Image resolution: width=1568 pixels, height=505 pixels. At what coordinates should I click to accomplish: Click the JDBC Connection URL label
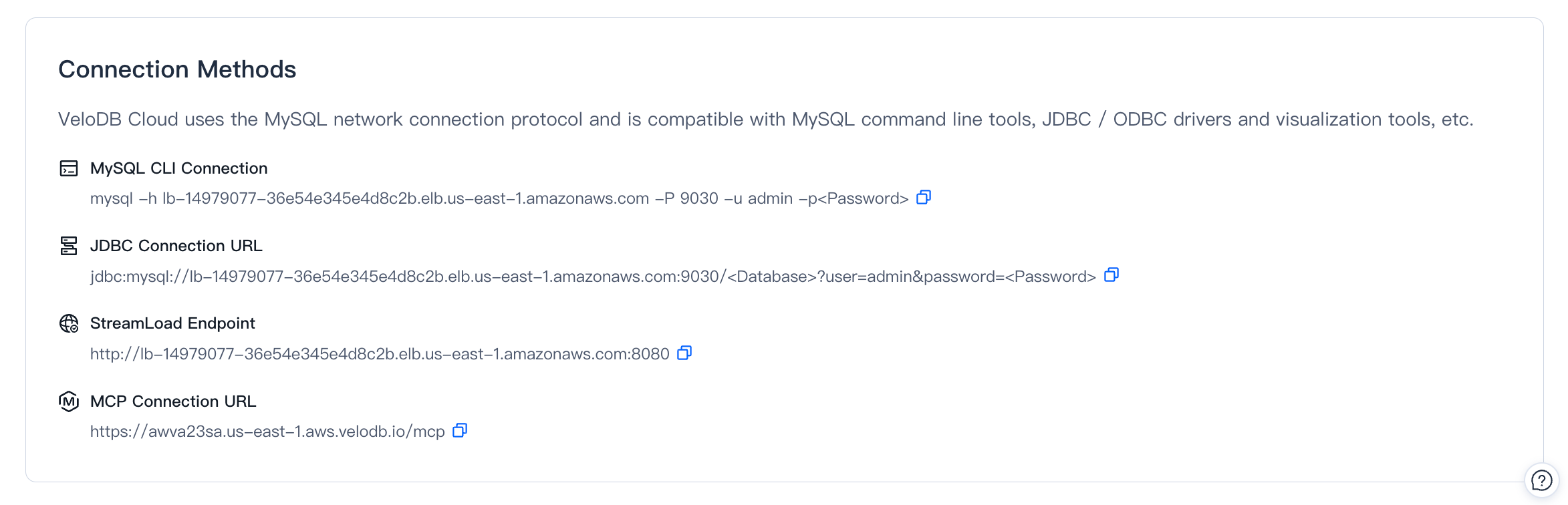click(176, 246)
